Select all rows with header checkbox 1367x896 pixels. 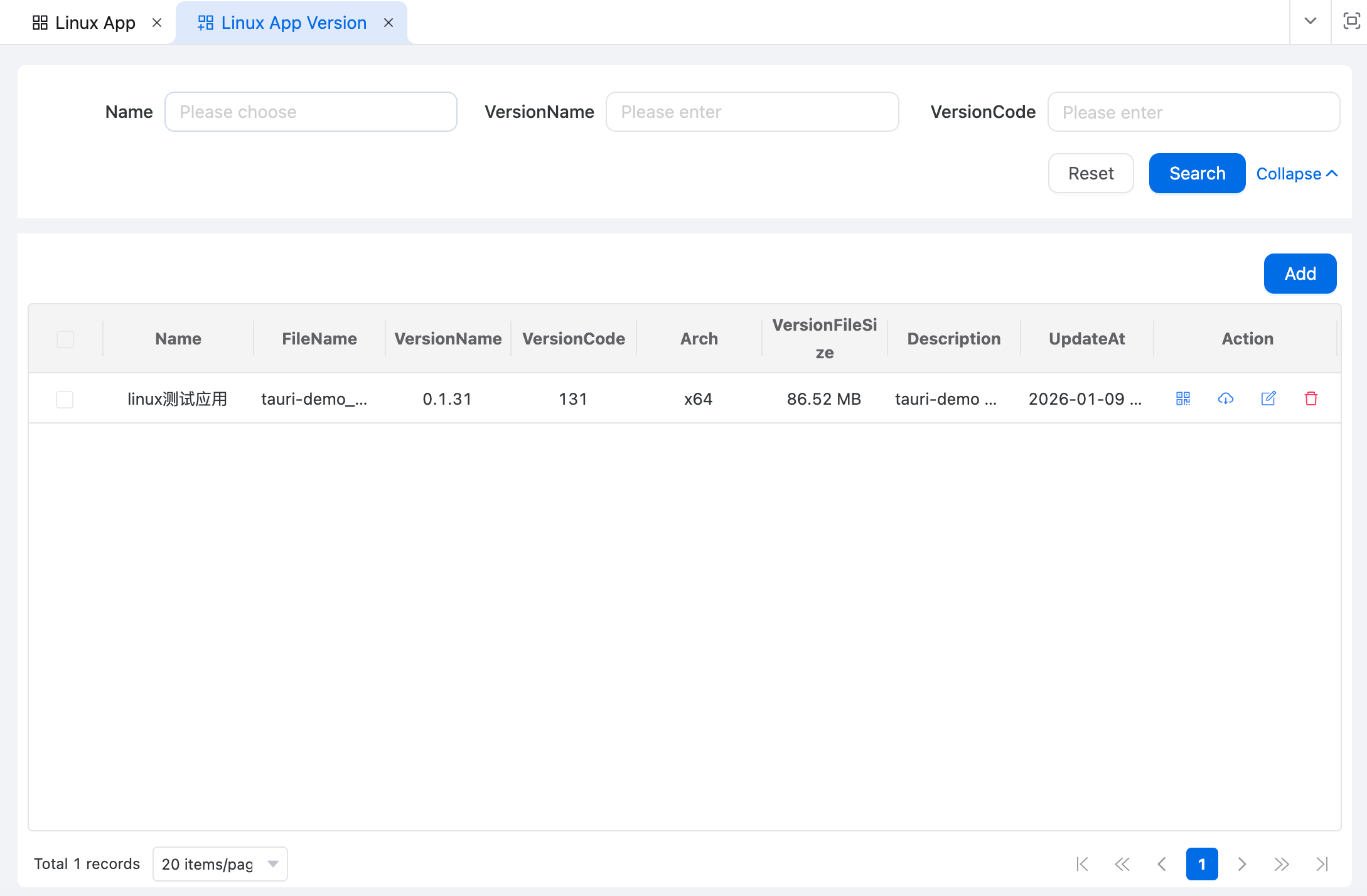[x=65, y=339]
